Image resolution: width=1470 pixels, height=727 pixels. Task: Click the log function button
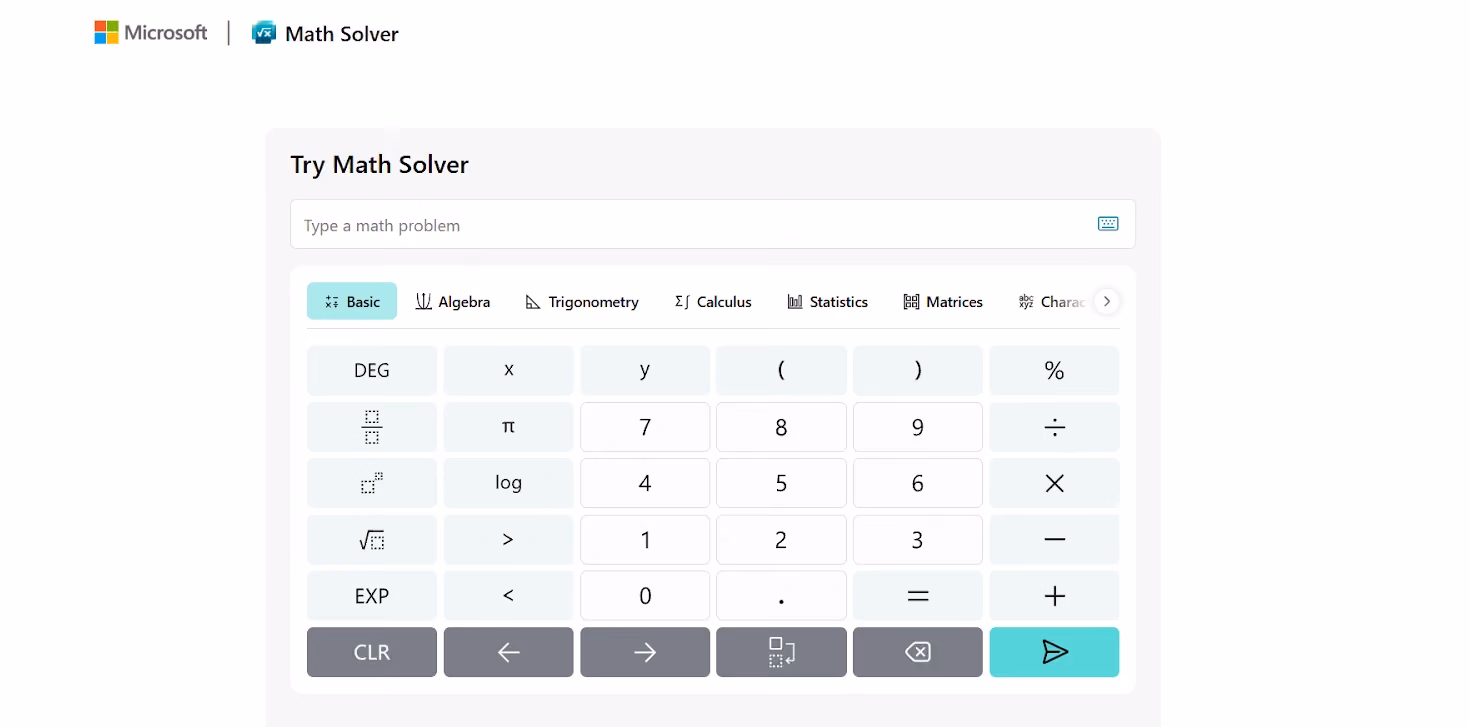tap(509, 483)
